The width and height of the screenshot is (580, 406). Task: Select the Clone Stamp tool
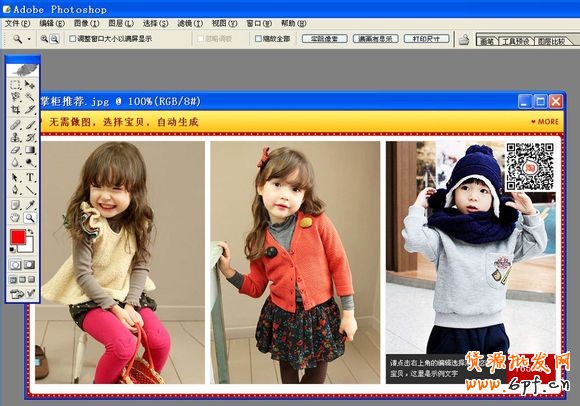(x=15, y=137)
